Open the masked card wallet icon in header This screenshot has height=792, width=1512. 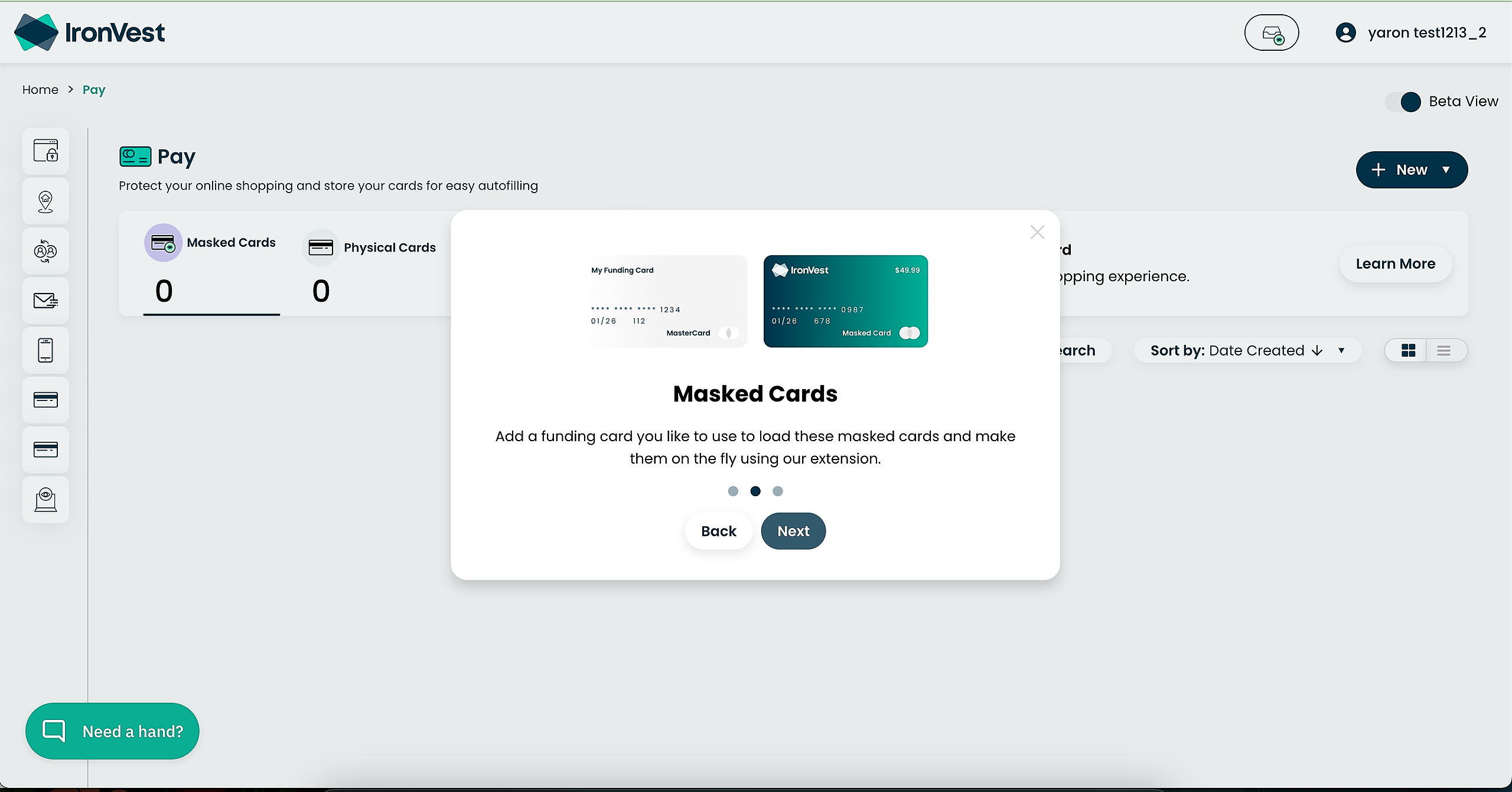coord(1271,32)
